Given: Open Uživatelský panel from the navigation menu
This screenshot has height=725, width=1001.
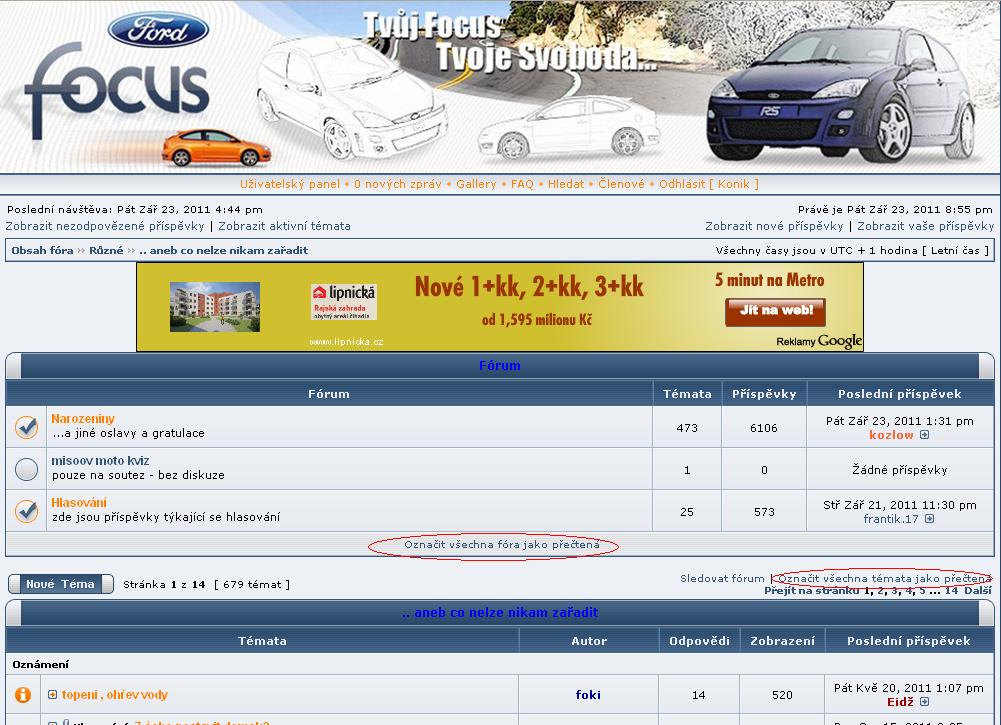Looking at the screenshot, I should 290,184.
